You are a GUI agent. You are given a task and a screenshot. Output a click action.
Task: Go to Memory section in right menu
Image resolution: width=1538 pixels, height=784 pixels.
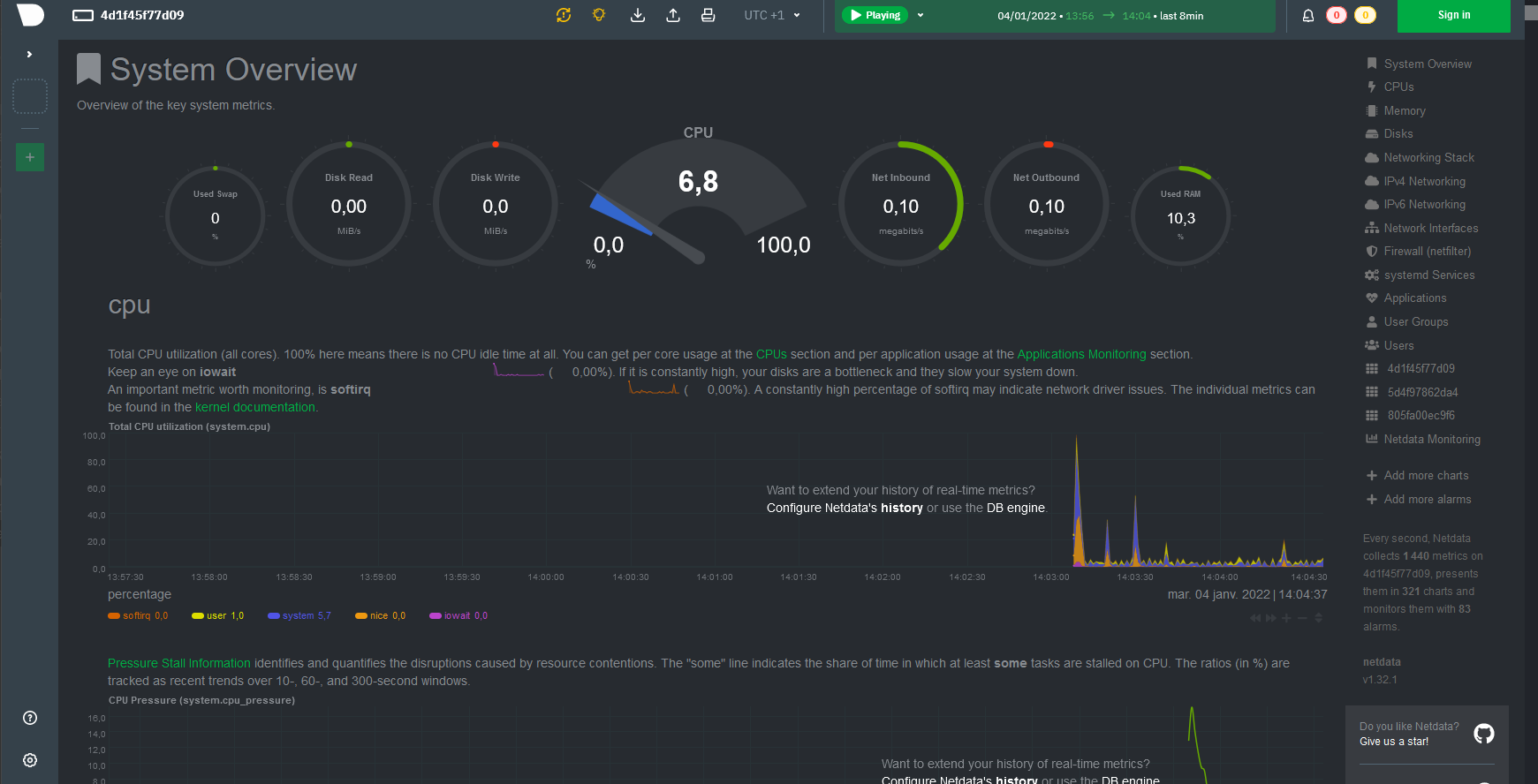(1404, 111)
